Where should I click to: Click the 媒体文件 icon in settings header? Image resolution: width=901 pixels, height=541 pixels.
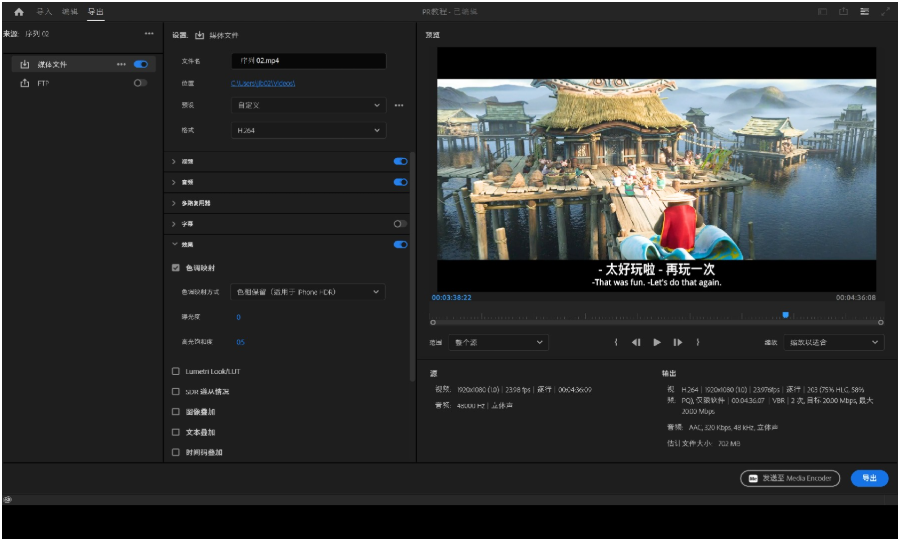tap(199, 35)
